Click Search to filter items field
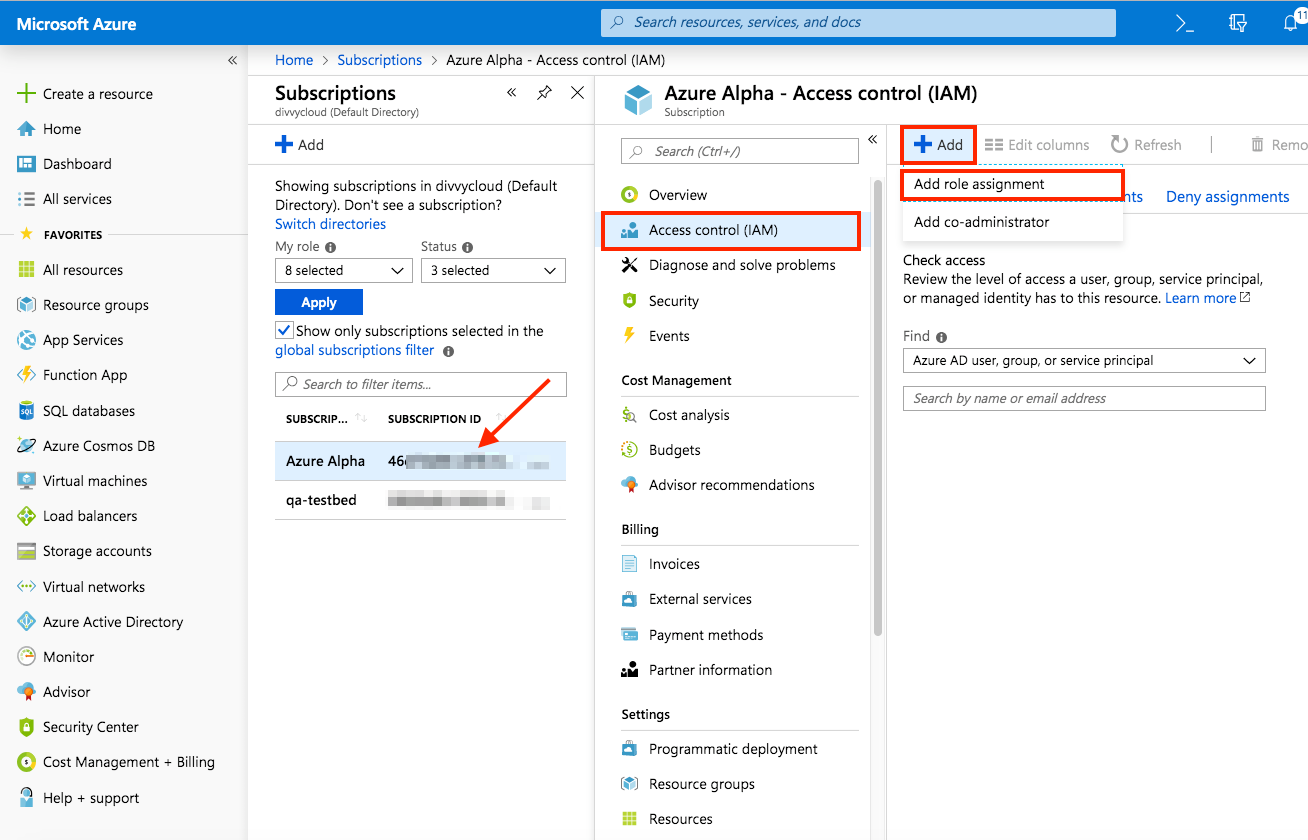This screenshot has width=1308, height=840. tap(421, 384)
